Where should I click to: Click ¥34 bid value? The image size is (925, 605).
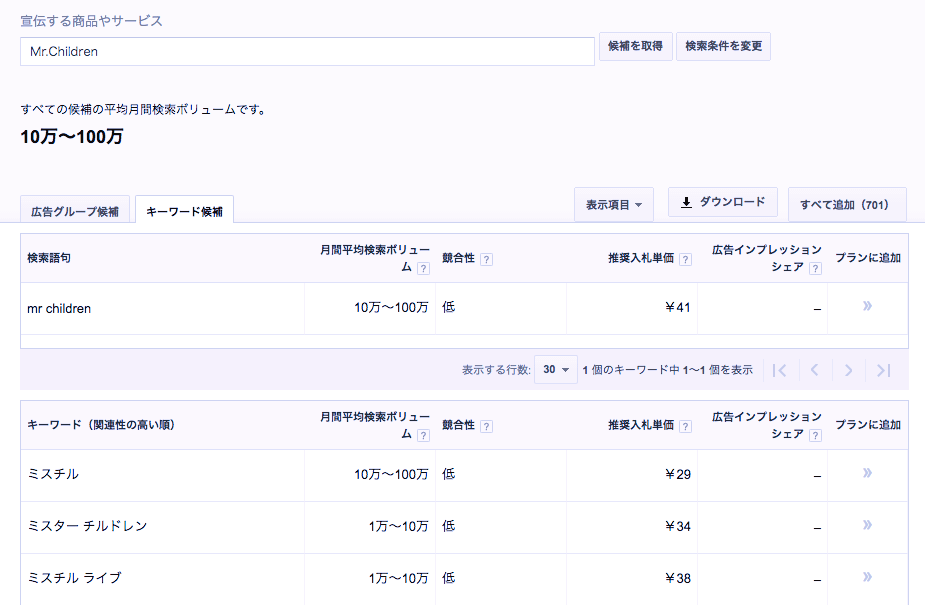click(x=677, y=527)
